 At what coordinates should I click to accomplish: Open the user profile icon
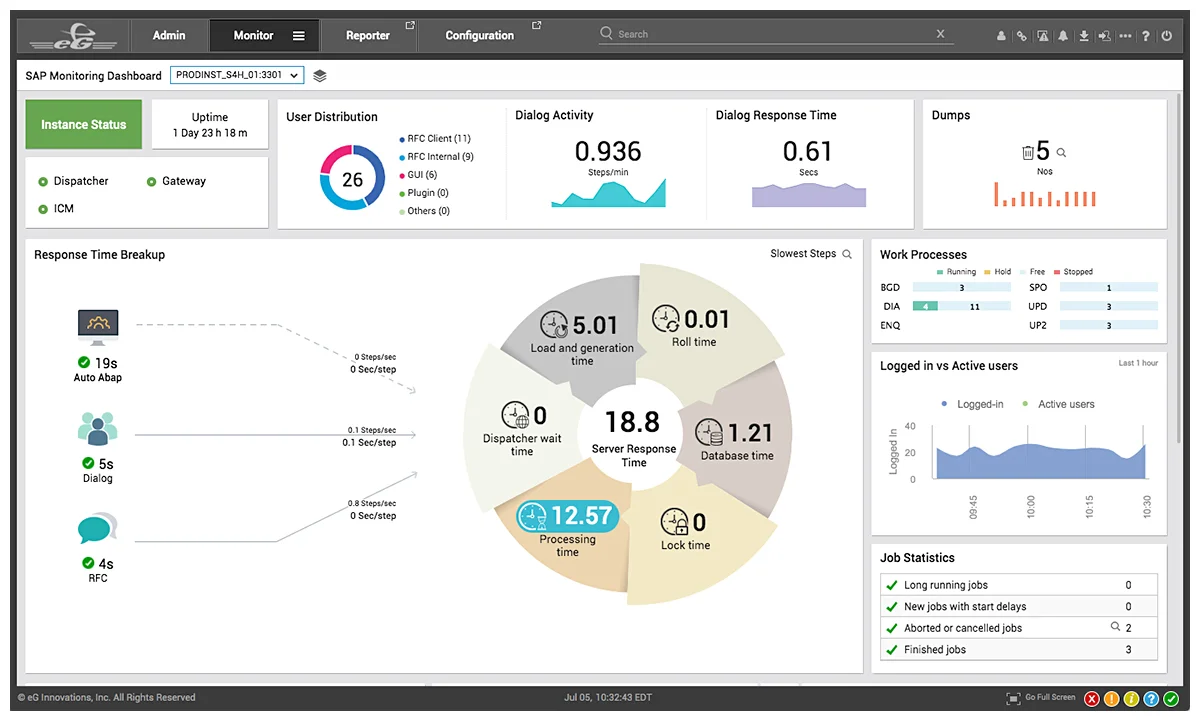click(x=1001, y=36)
